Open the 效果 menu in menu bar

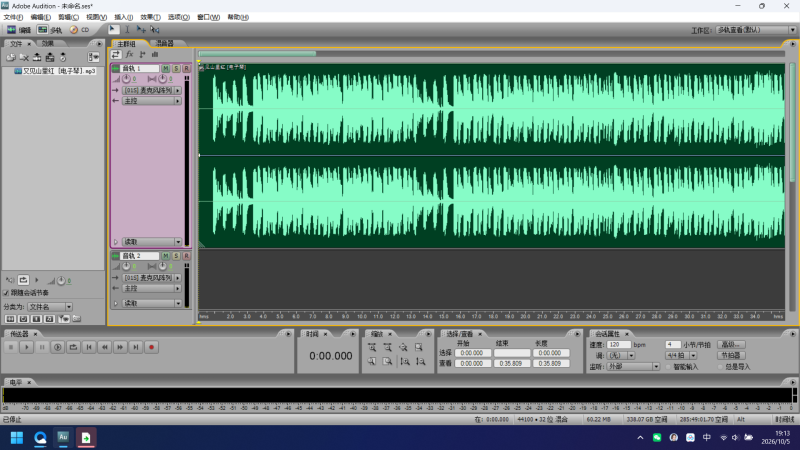(151, 17)
